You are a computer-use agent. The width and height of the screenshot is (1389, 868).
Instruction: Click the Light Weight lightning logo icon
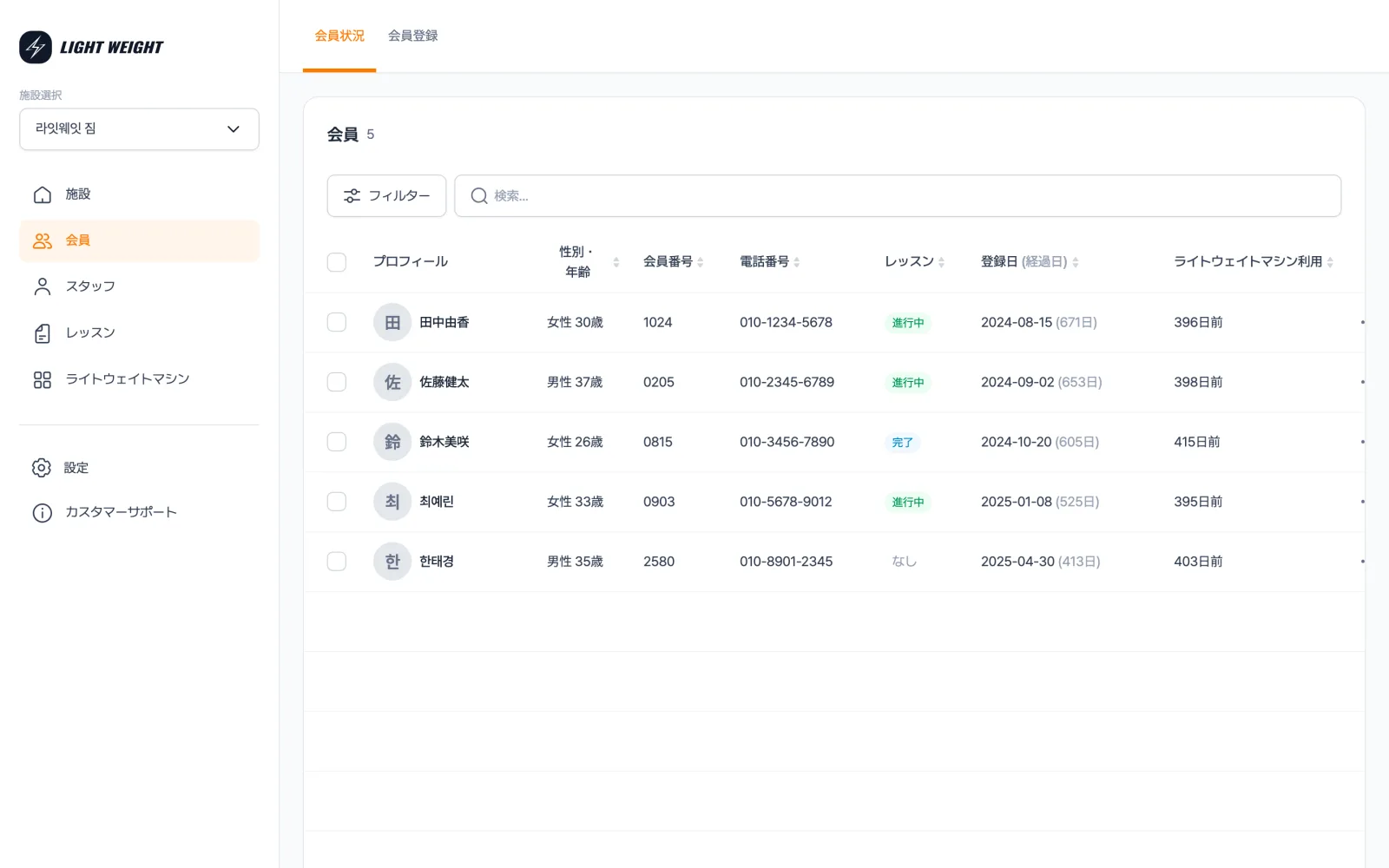[x=36, y=48]
